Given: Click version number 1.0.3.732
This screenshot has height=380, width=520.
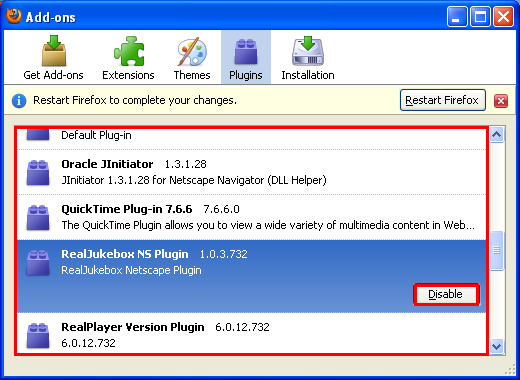Looking at the screenshot, I should (223, 254).
